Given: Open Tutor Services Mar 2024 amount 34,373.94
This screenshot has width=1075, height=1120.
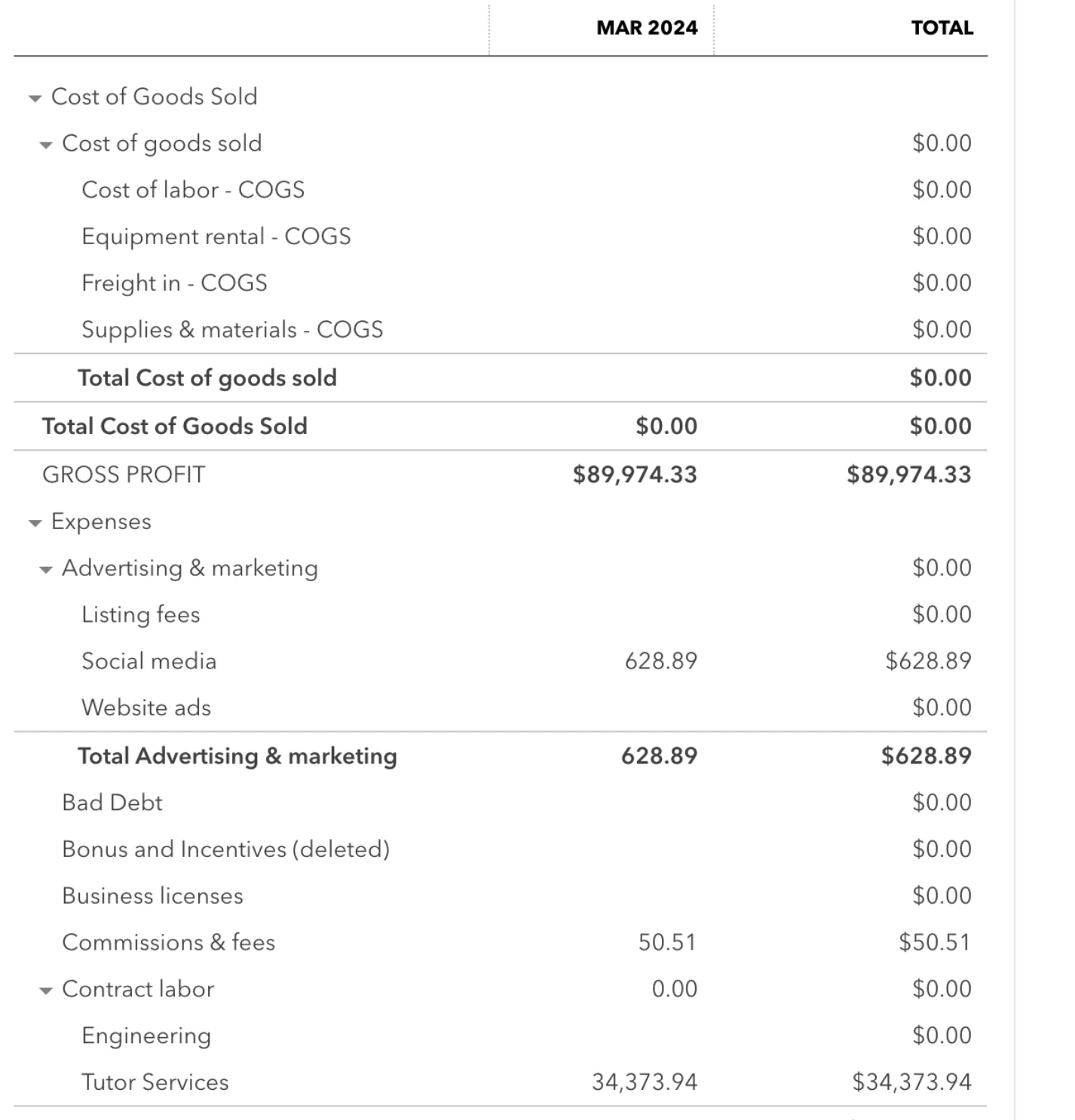Looking at the screenshot, I should point(645,1082).
